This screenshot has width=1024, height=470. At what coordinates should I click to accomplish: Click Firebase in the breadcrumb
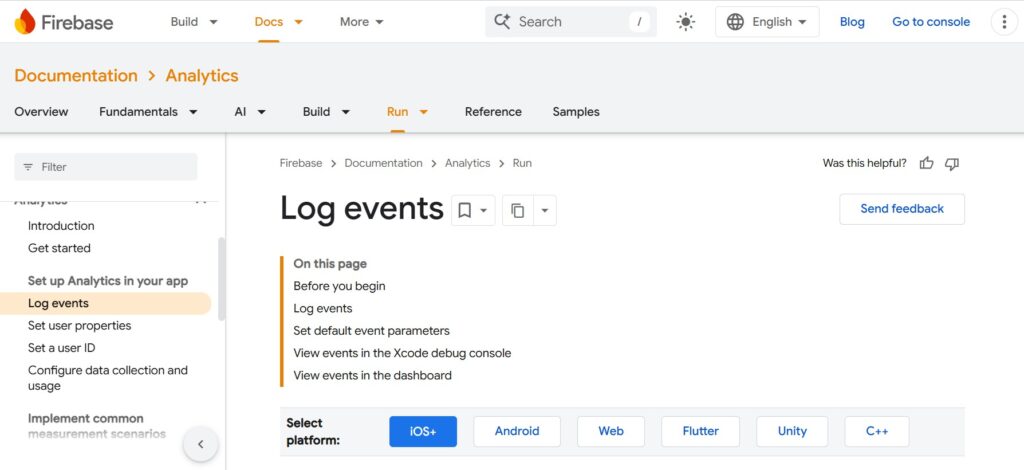[x=300, y=163]
